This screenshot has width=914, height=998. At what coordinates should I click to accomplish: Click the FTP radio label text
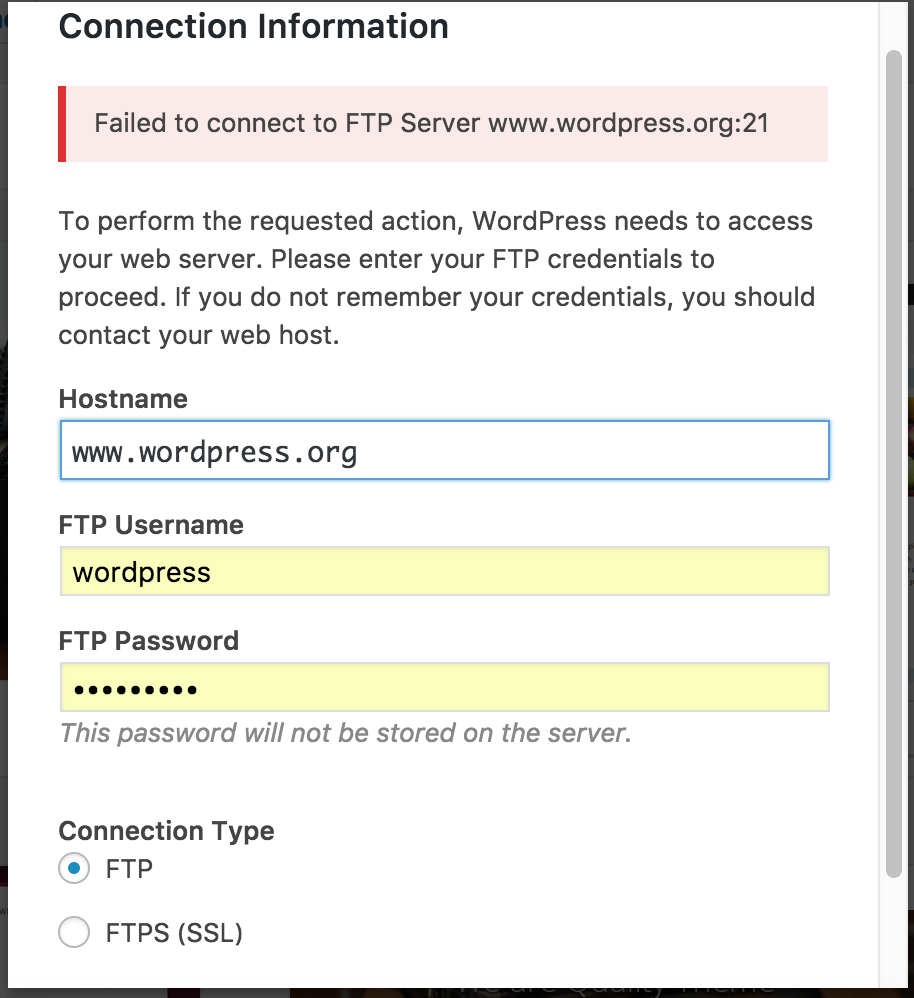tap(129, 869)
